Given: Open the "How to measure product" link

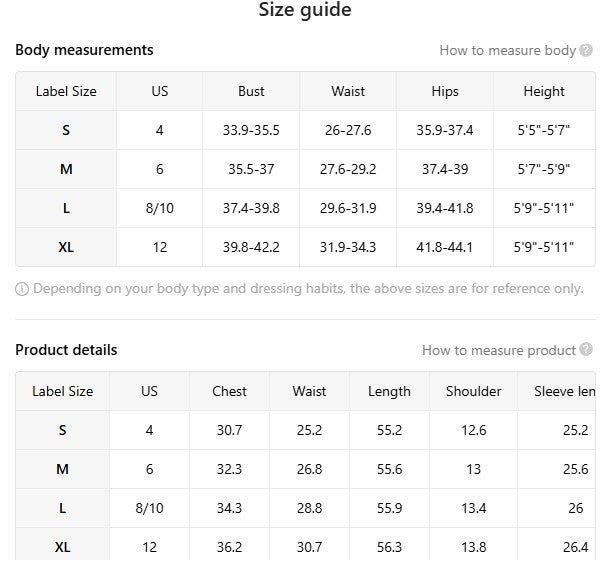Looking at the screenshot, I should pyautogui.click(x=498, y=351).
